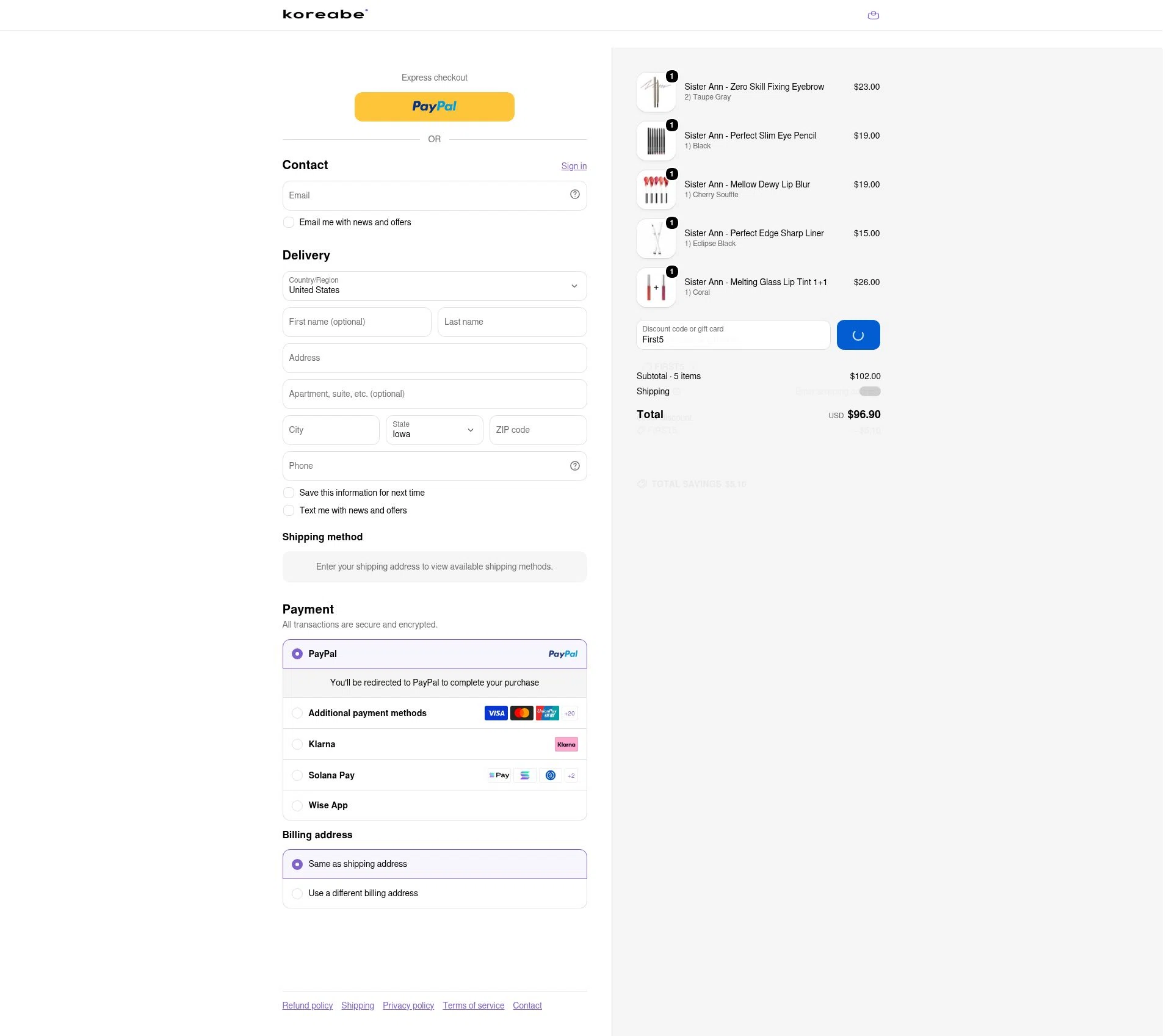Click the UnionPay card icon
This screenshot has height=1036, width=1172.
coord(548,713)
